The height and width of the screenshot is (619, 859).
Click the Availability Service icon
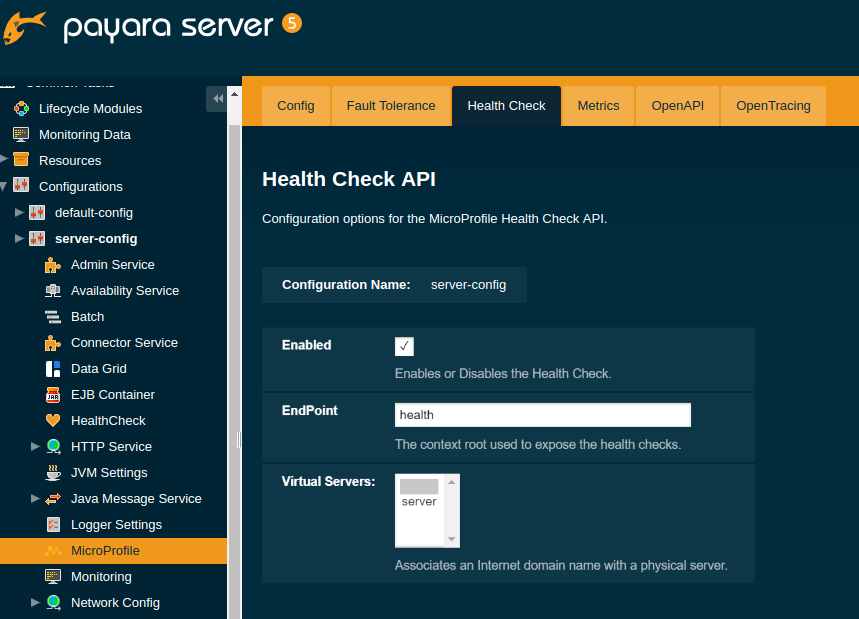point(53,291)
